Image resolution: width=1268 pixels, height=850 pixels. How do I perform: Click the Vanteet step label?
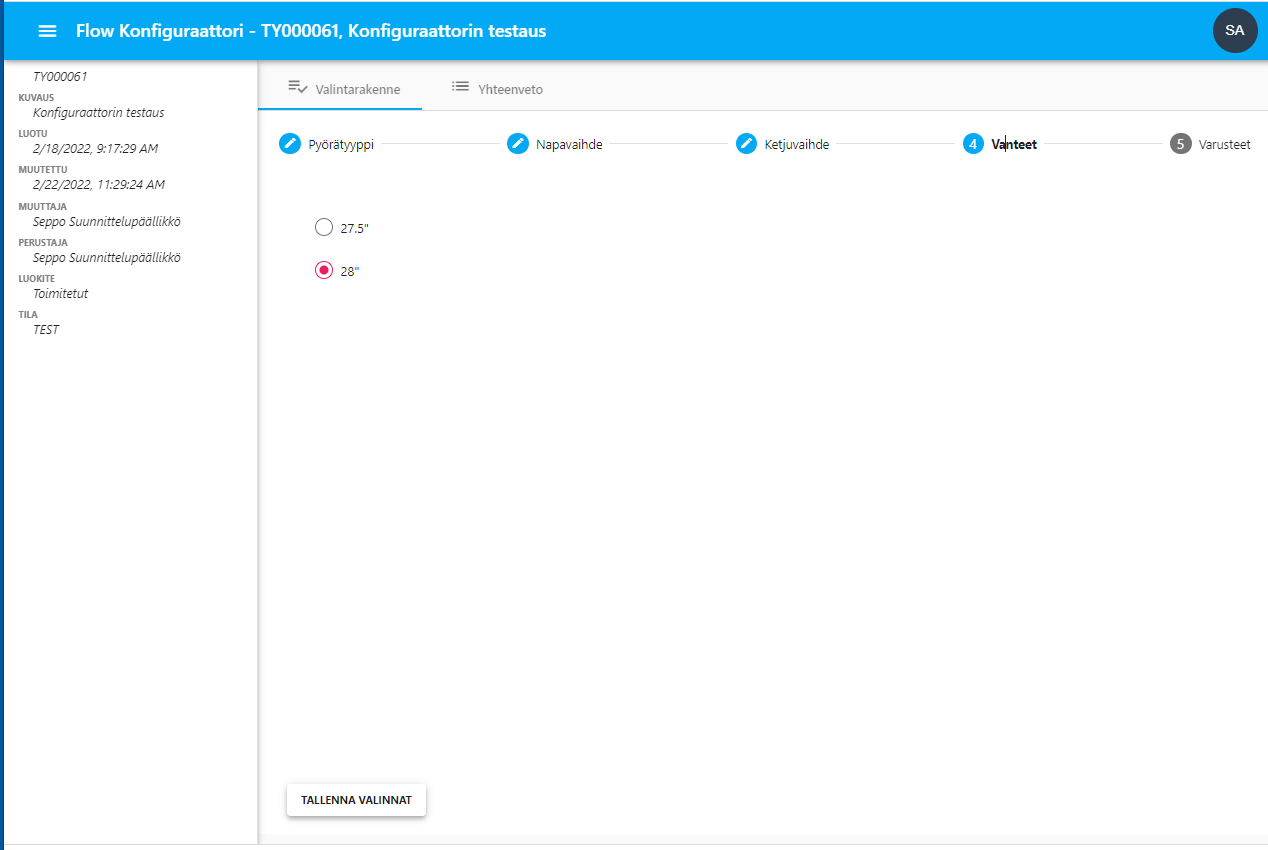(x=1014, y=144)
